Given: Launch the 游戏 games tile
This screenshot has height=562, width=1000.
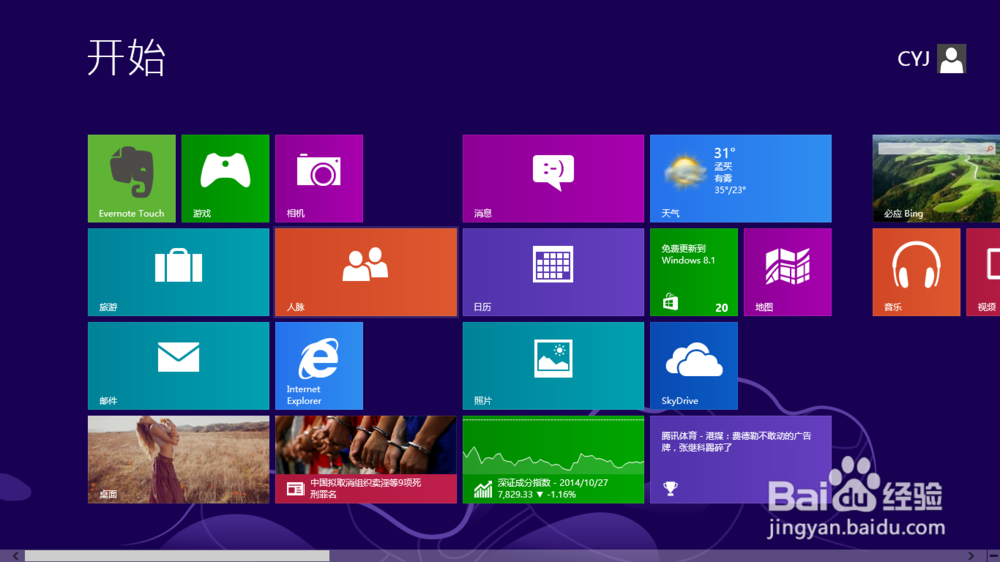Looking at the screenshot, I should tap(225, 179).
